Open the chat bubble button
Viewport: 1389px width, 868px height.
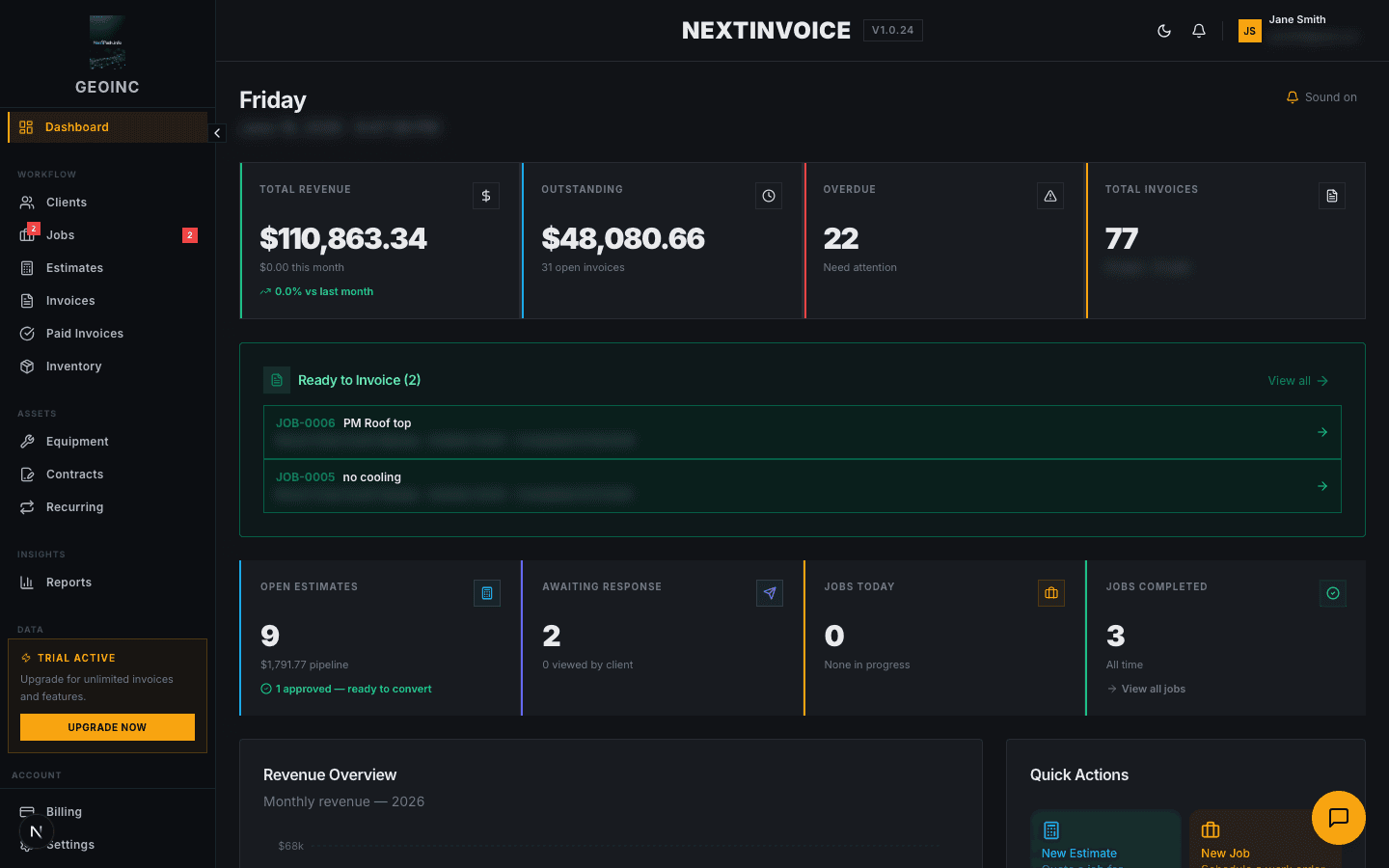[1339, 818]
